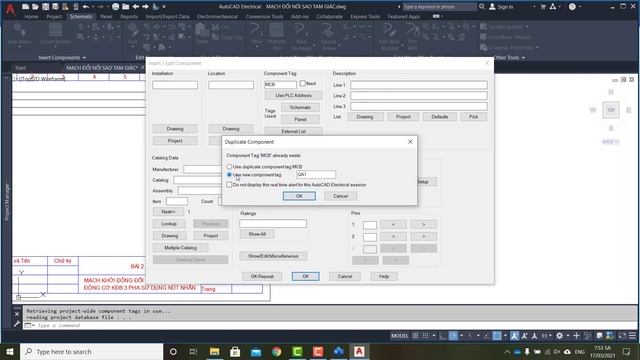The height and width of the screenshot is (360, 640).
Task: Click the grid display icon in status bar
Action: point(415,336)
